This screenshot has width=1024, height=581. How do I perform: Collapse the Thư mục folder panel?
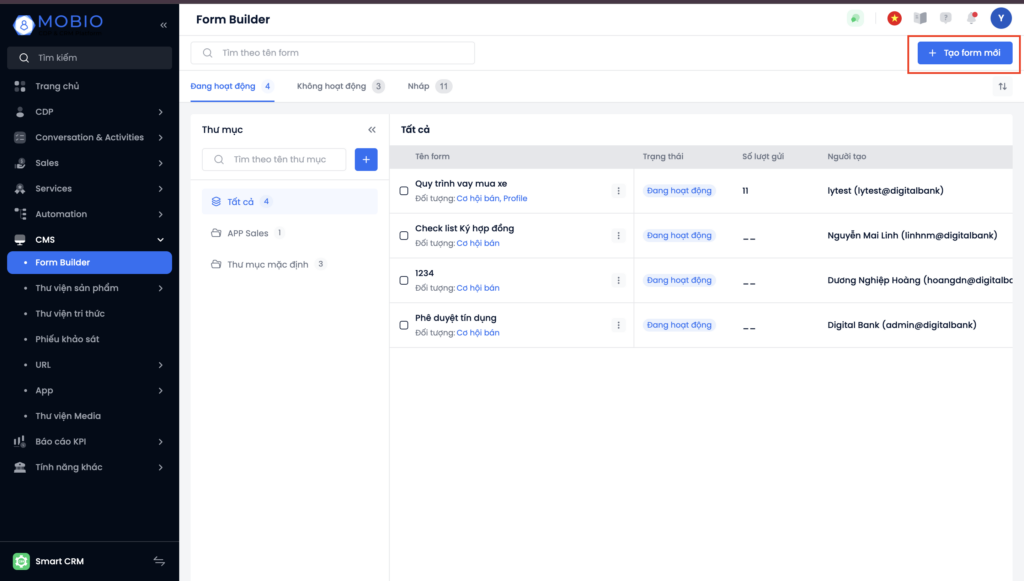click(x=372, y=130)
